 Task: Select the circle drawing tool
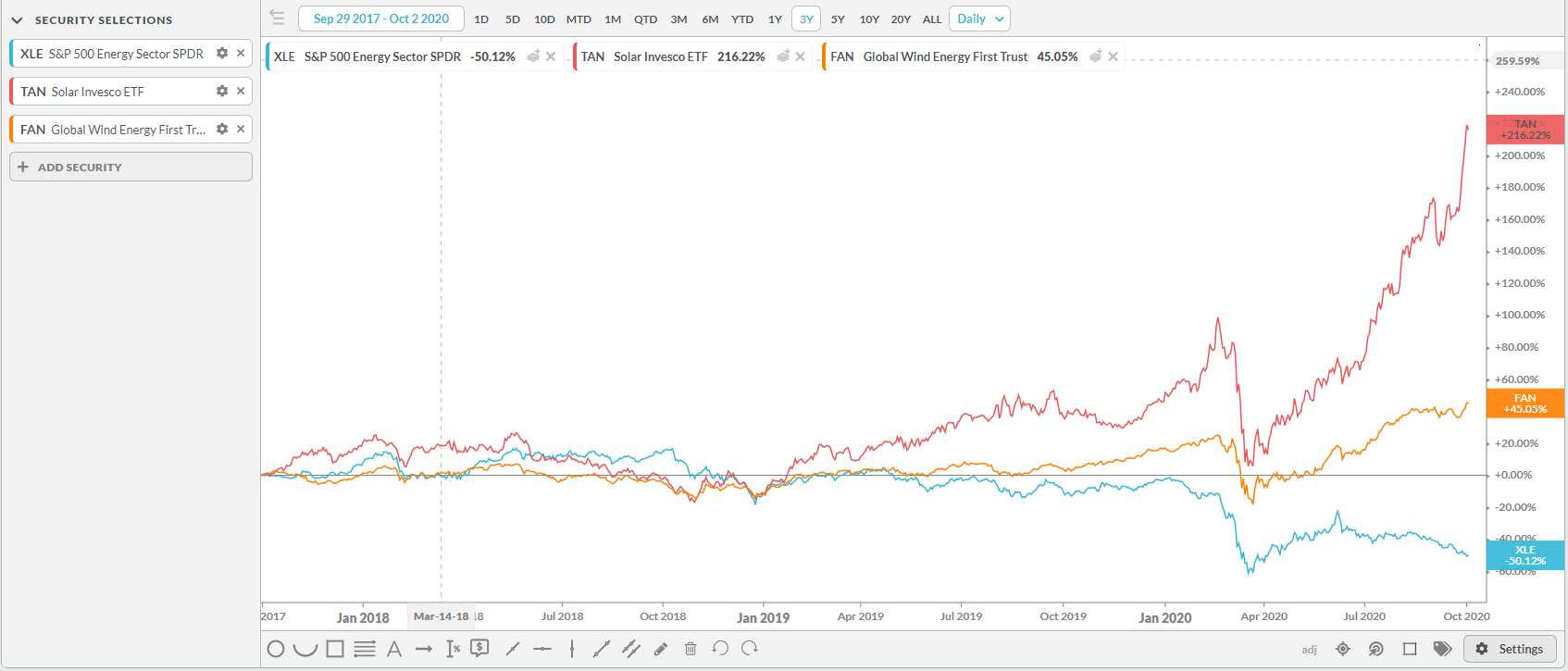click(276, 649)
